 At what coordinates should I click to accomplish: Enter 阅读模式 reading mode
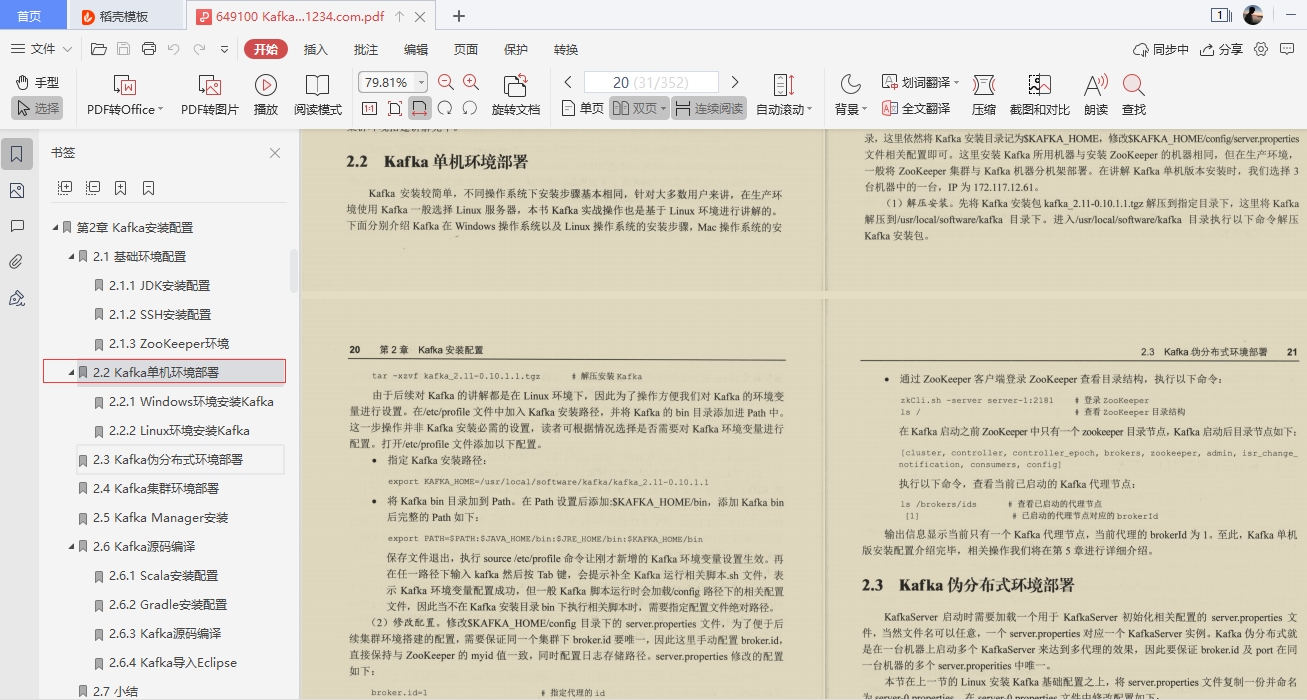318,94
